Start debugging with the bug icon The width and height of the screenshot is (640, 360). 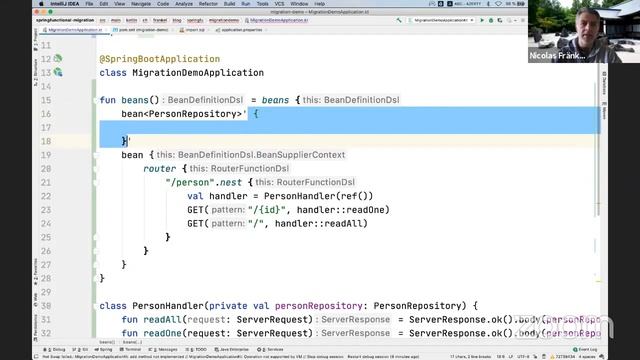(491, 20)
